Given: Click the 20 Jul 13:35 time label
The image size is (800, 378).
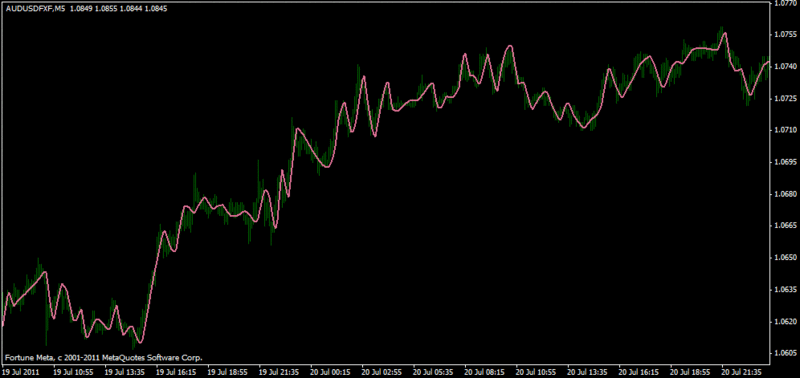Looking at the screenshot, I should (x=587, y=372).
